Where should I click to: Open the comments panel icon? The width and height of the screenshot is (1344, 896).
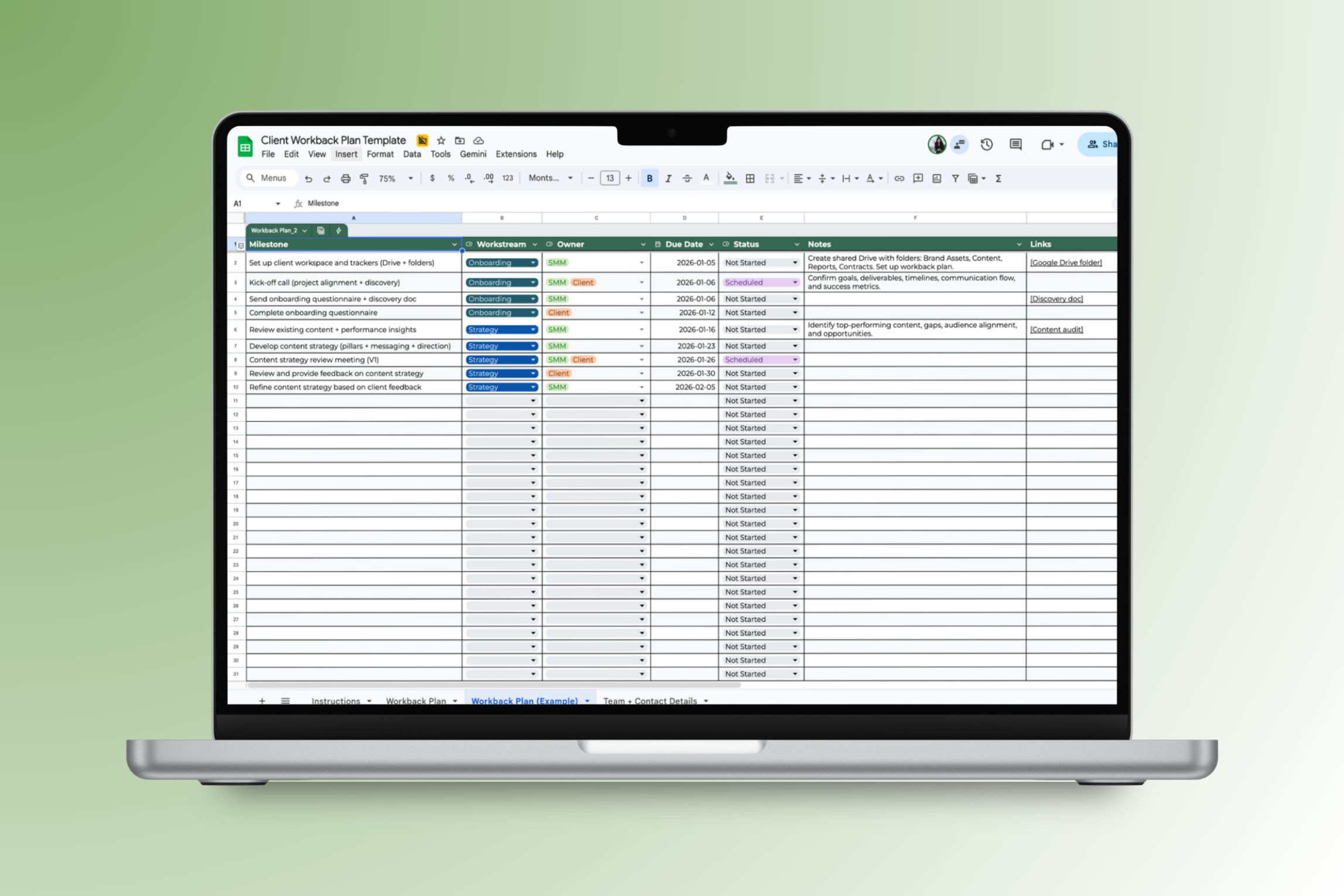[1016, 144]
